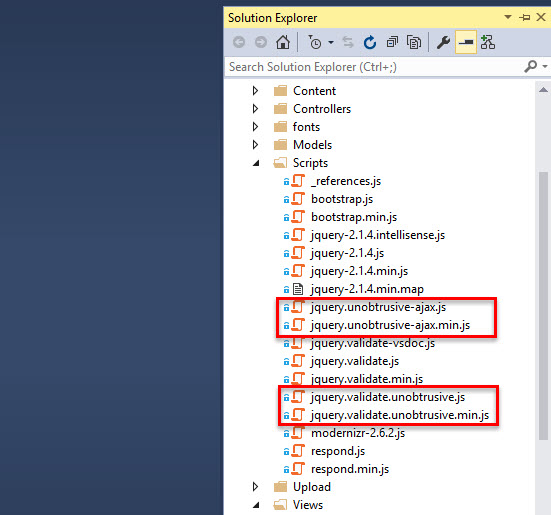Select jquery.validate.min.js file
Screen dimensions: 551x515
click(x=367, y=379)
